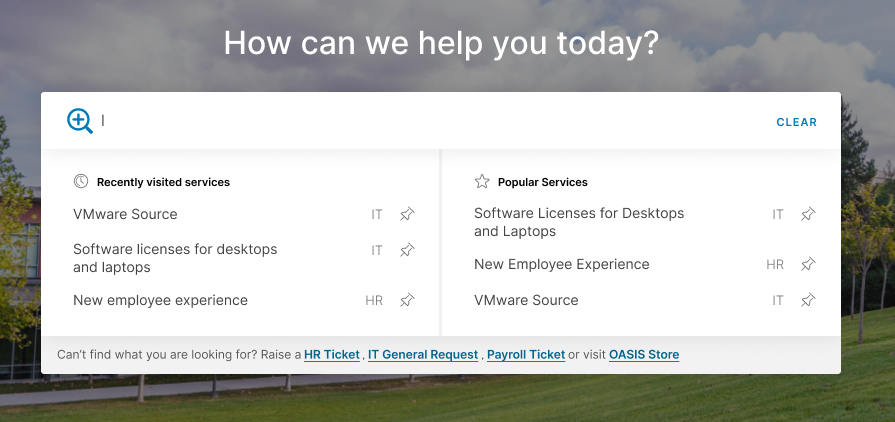Open the IT General Request link

point(425,355)
